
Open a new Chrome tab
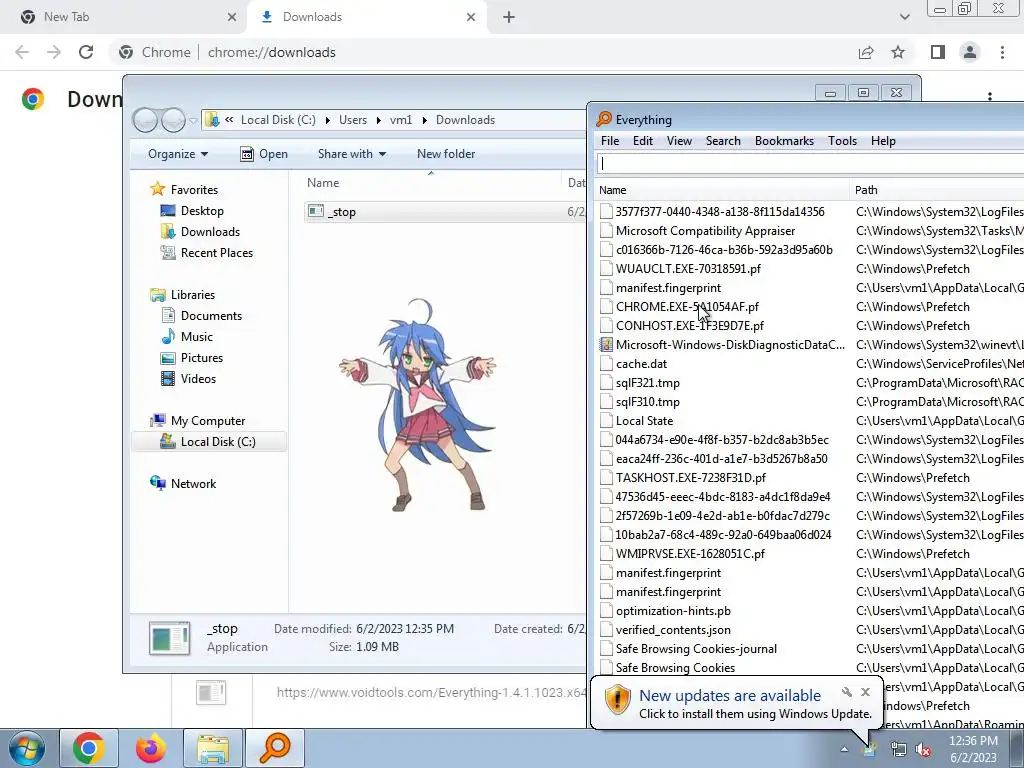(509, 17)
